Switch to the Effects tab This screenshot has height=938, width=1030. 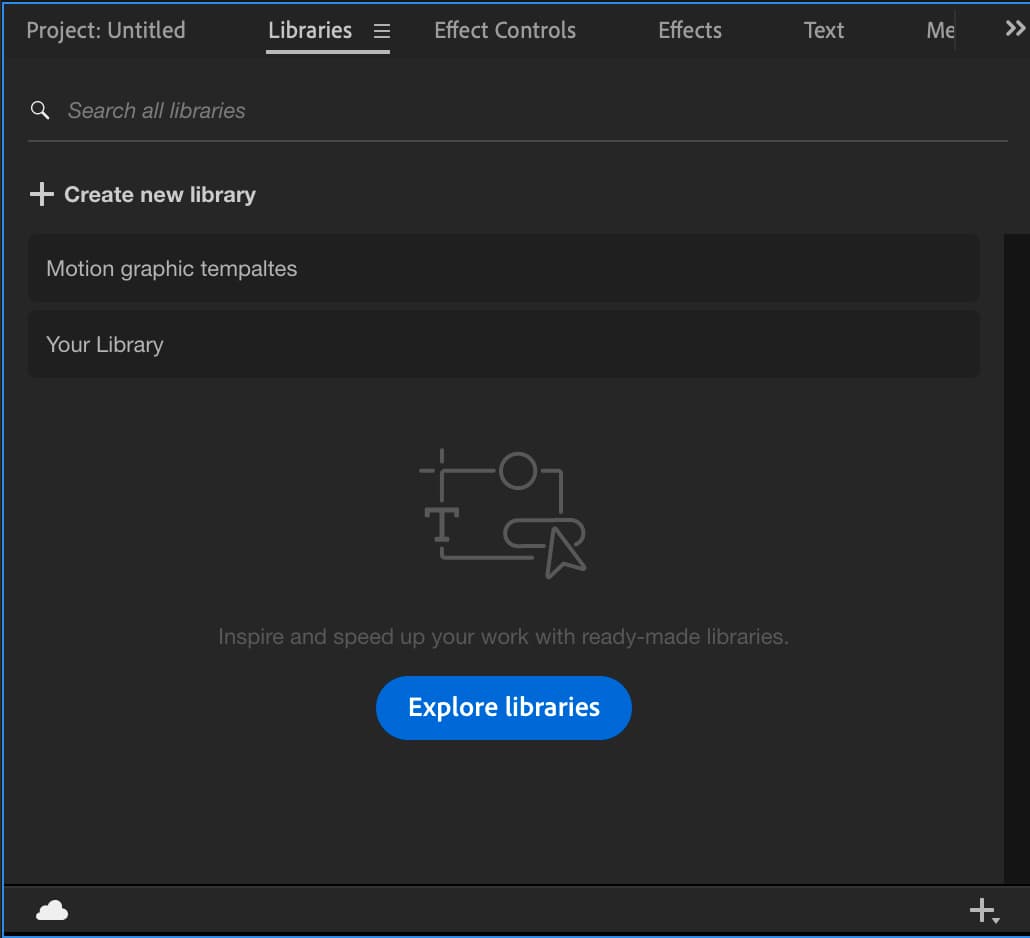689,30
